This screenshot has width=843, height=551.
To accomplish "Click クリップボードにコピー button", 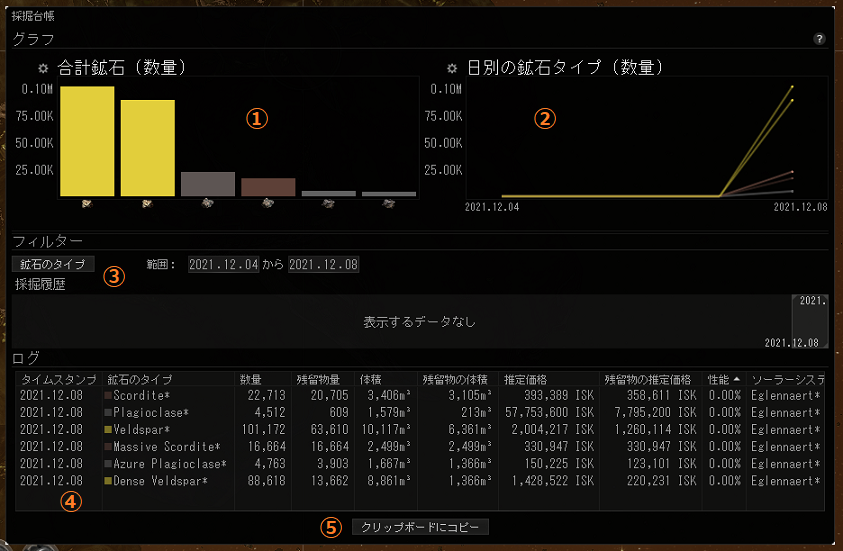I will click(420, 527).
